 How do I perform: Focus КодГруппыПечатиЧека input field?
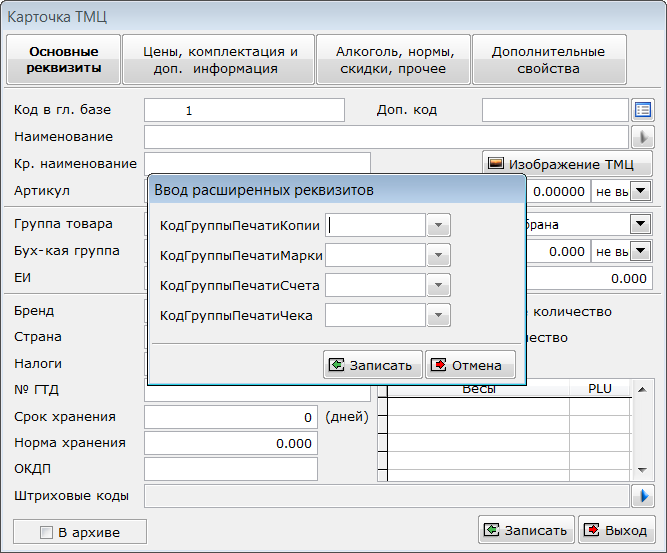point(375,315)
